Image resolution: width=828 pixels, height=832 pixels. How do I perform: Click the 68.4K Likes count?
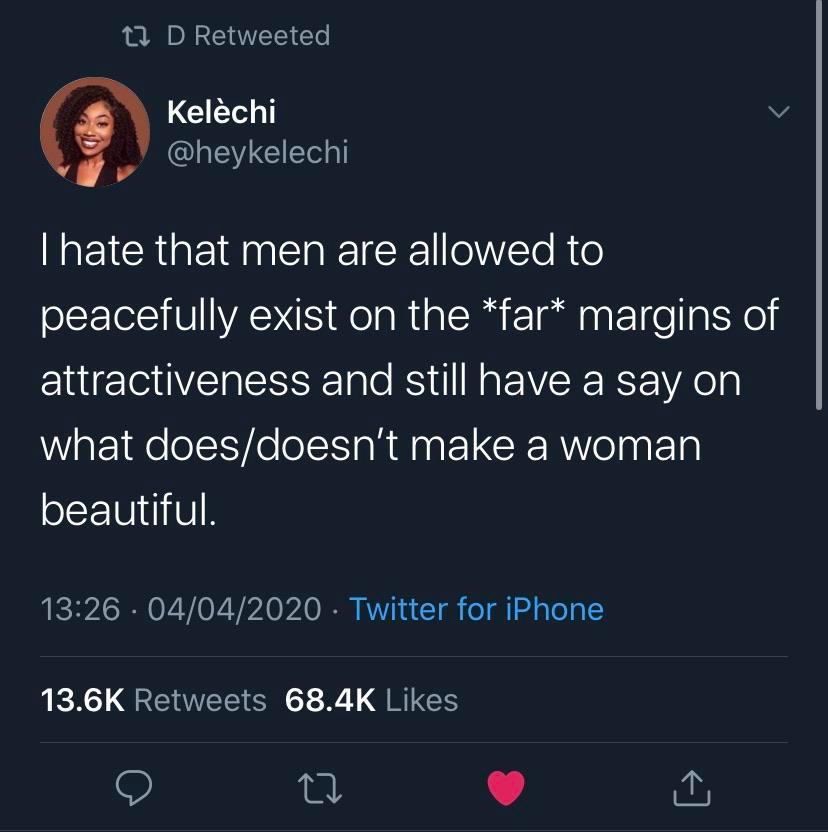(x=371, y=700)
